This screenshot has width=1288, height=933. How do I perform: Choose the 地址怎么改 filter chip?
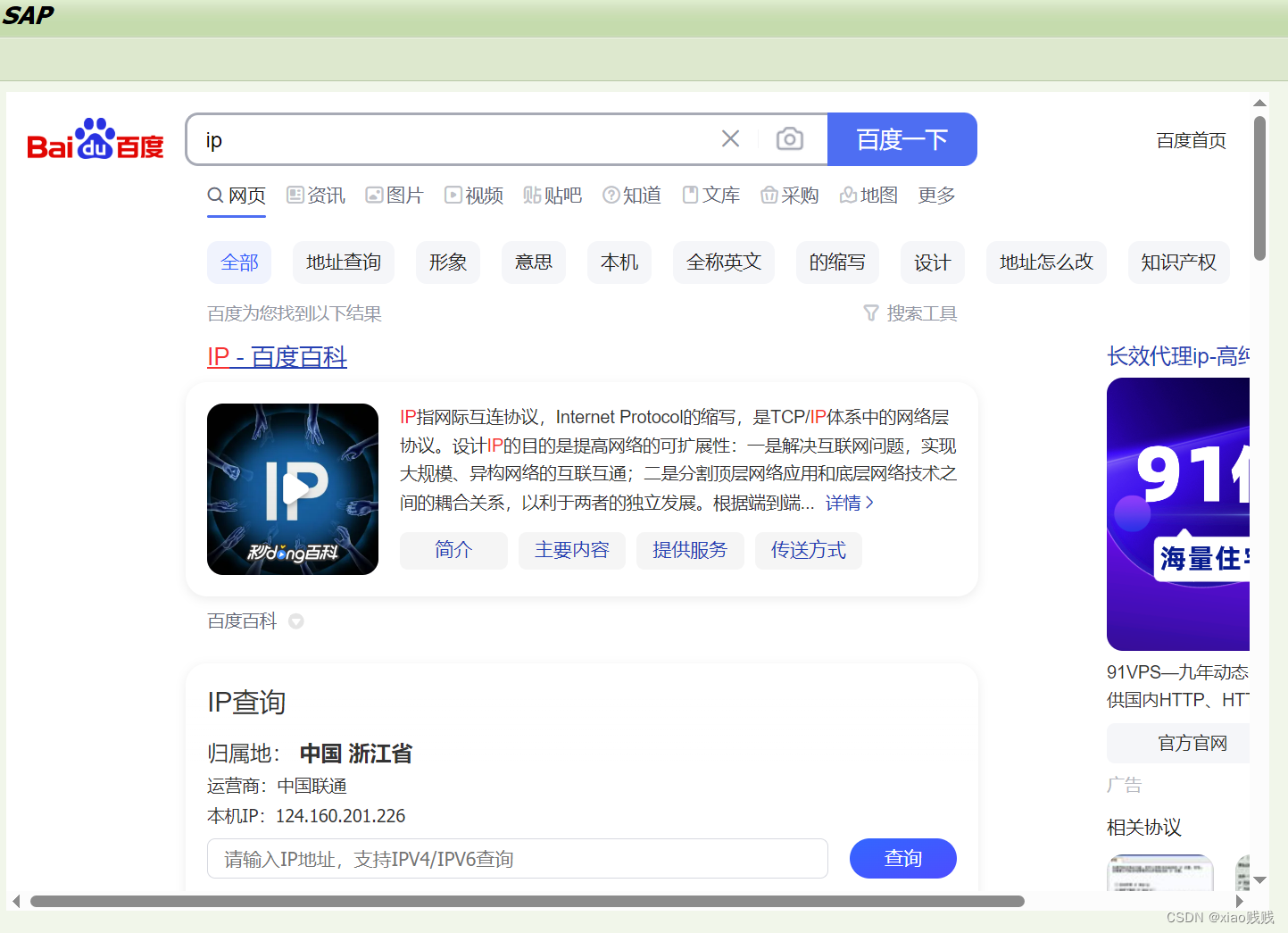[x=1046, y=262]
